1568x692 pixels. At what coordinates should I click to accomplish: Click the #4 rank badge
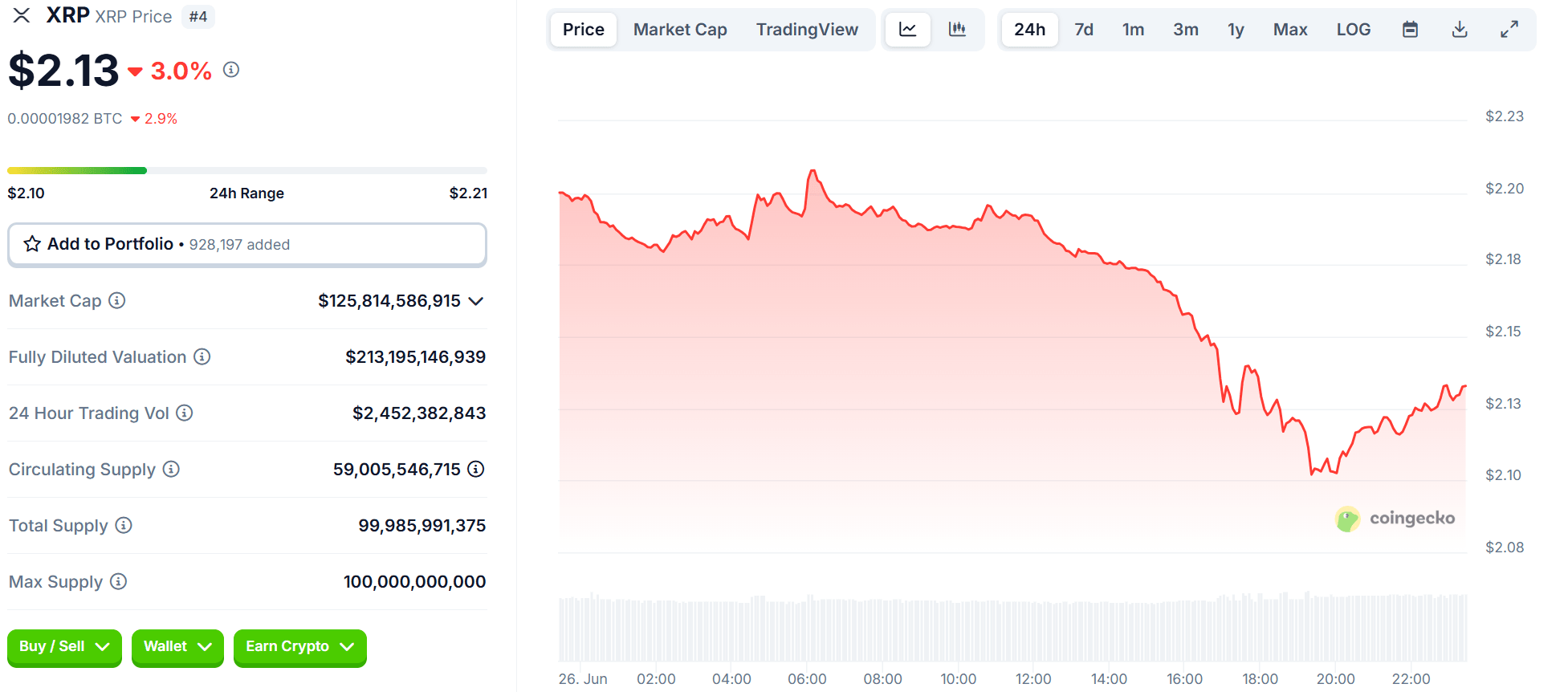tap(198, 16)
